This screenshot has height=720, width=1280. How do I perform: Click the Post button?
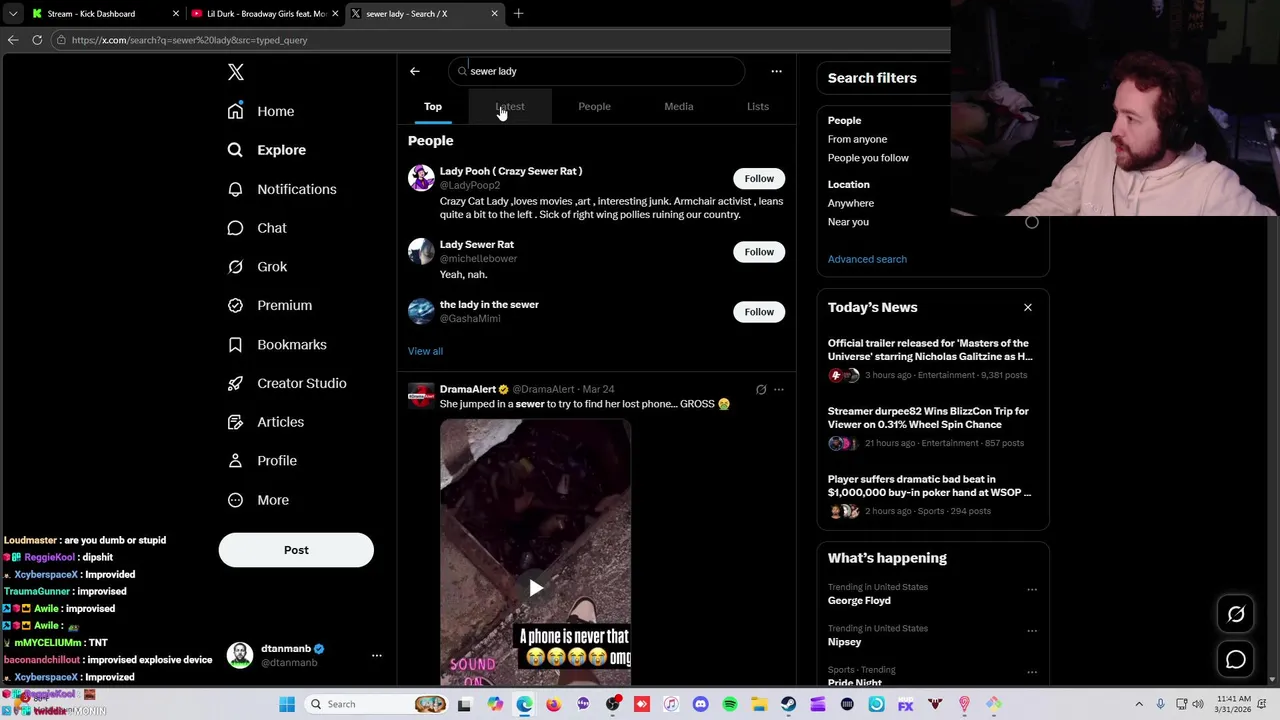pos(296,550)
